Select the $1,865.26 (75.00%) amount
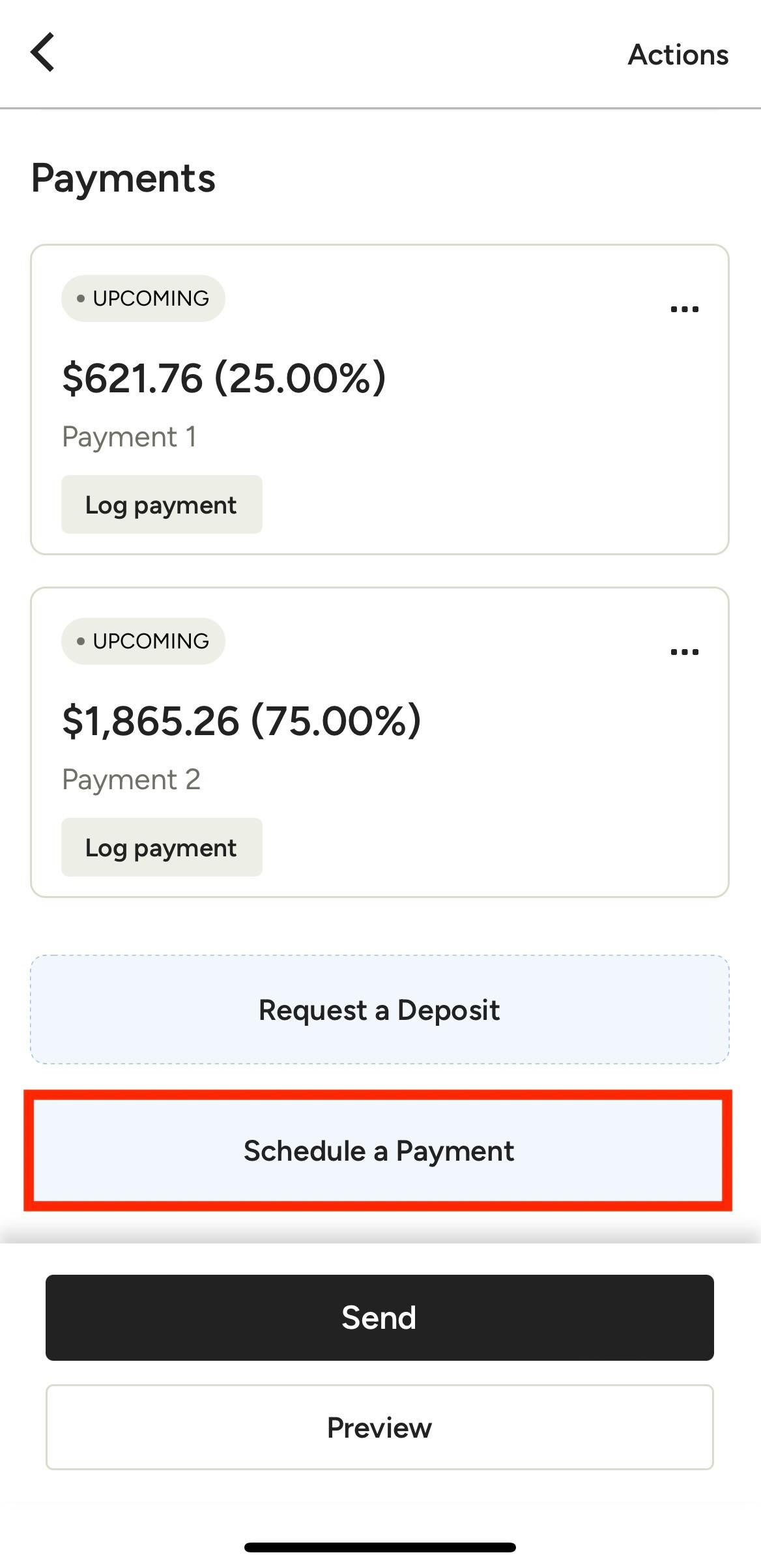761x1568 pixels. click(241, 721)
